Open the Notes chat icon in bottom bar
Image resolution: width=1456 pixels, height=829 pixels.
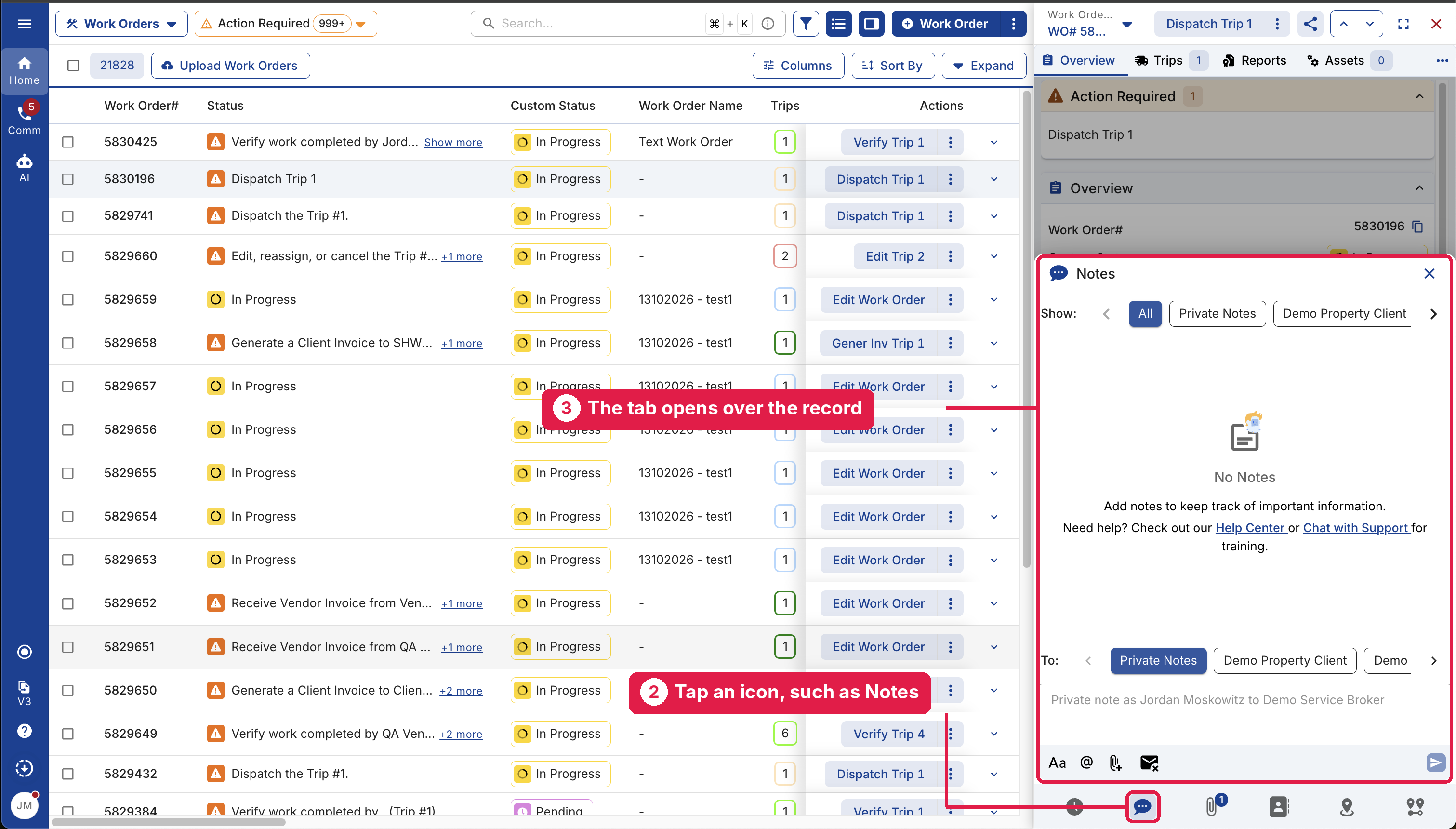coord(1142,806)
